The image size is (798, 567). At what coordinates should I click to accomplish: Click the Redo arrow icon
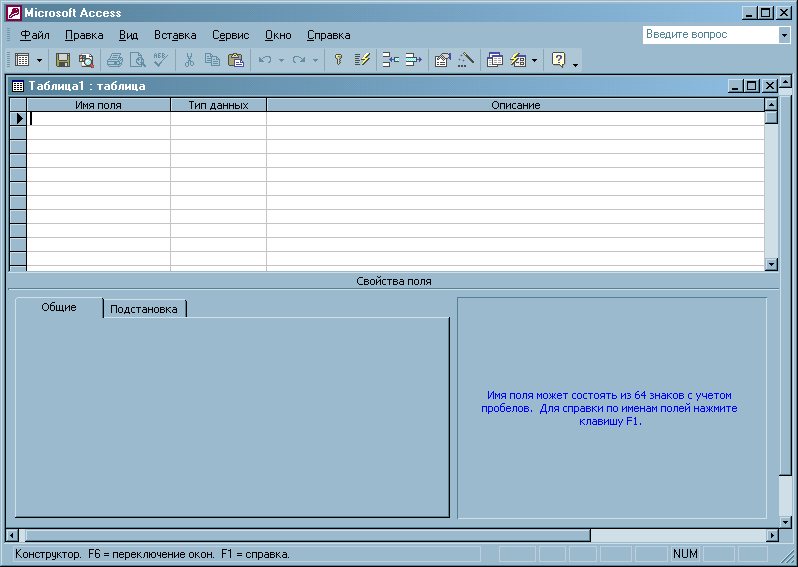tap(299, 60)
